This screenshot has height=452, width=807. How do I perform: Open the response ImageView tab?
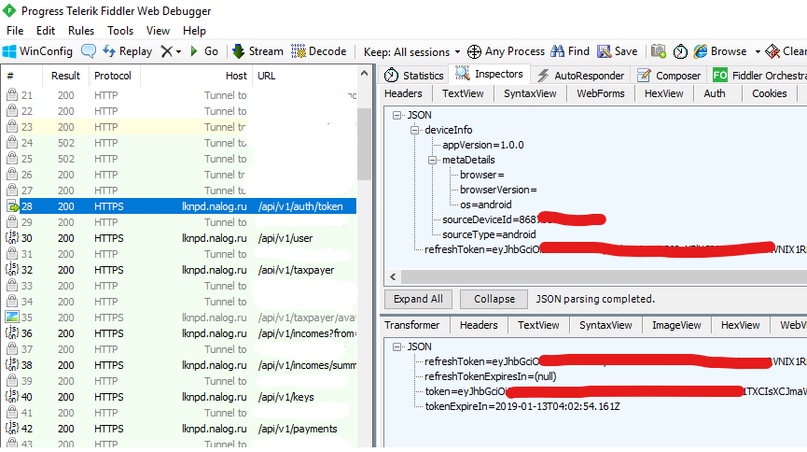(x=676, y=325)
